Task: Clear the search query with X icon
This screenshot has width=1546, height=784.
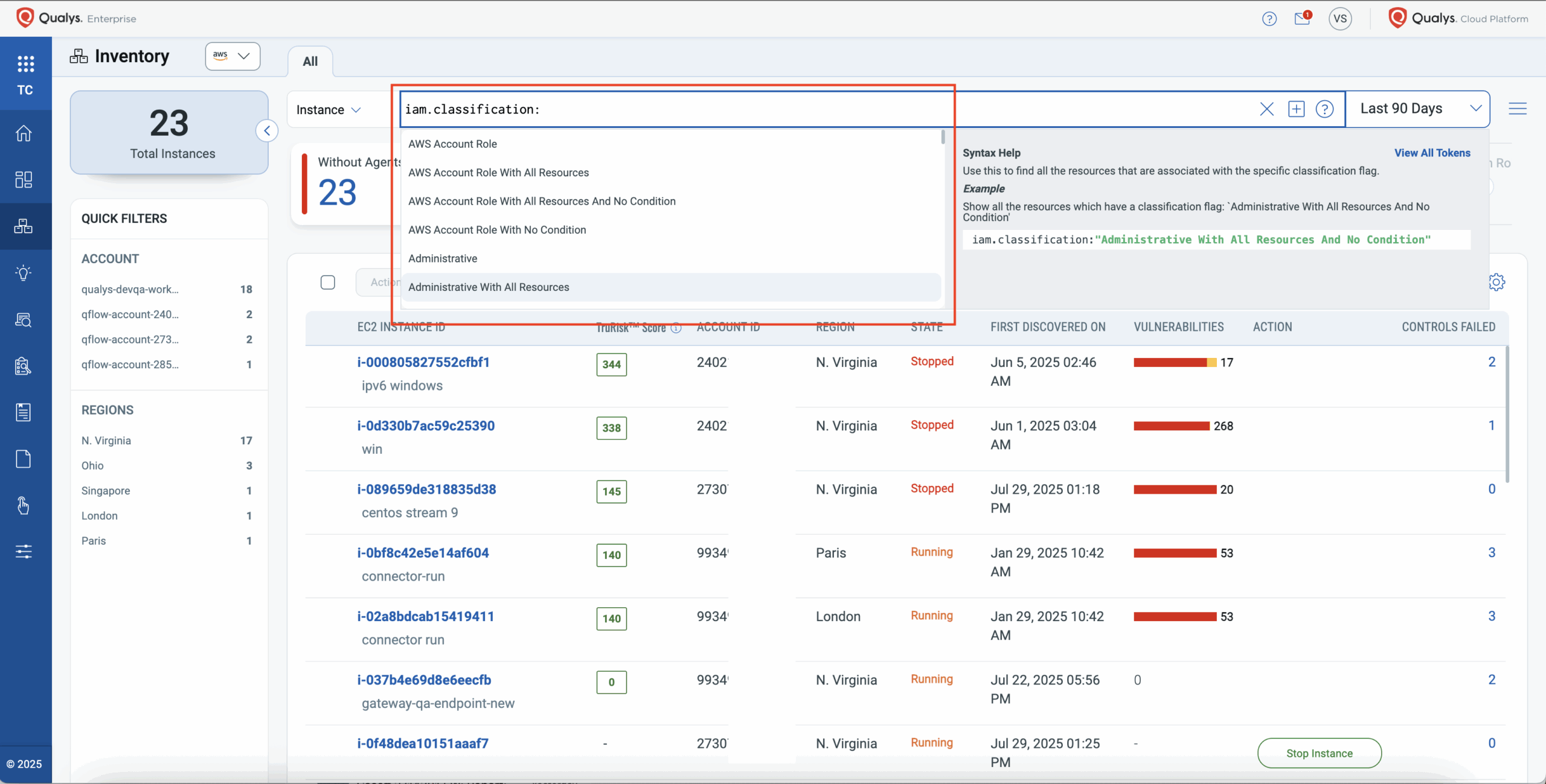Action: 1266,109
